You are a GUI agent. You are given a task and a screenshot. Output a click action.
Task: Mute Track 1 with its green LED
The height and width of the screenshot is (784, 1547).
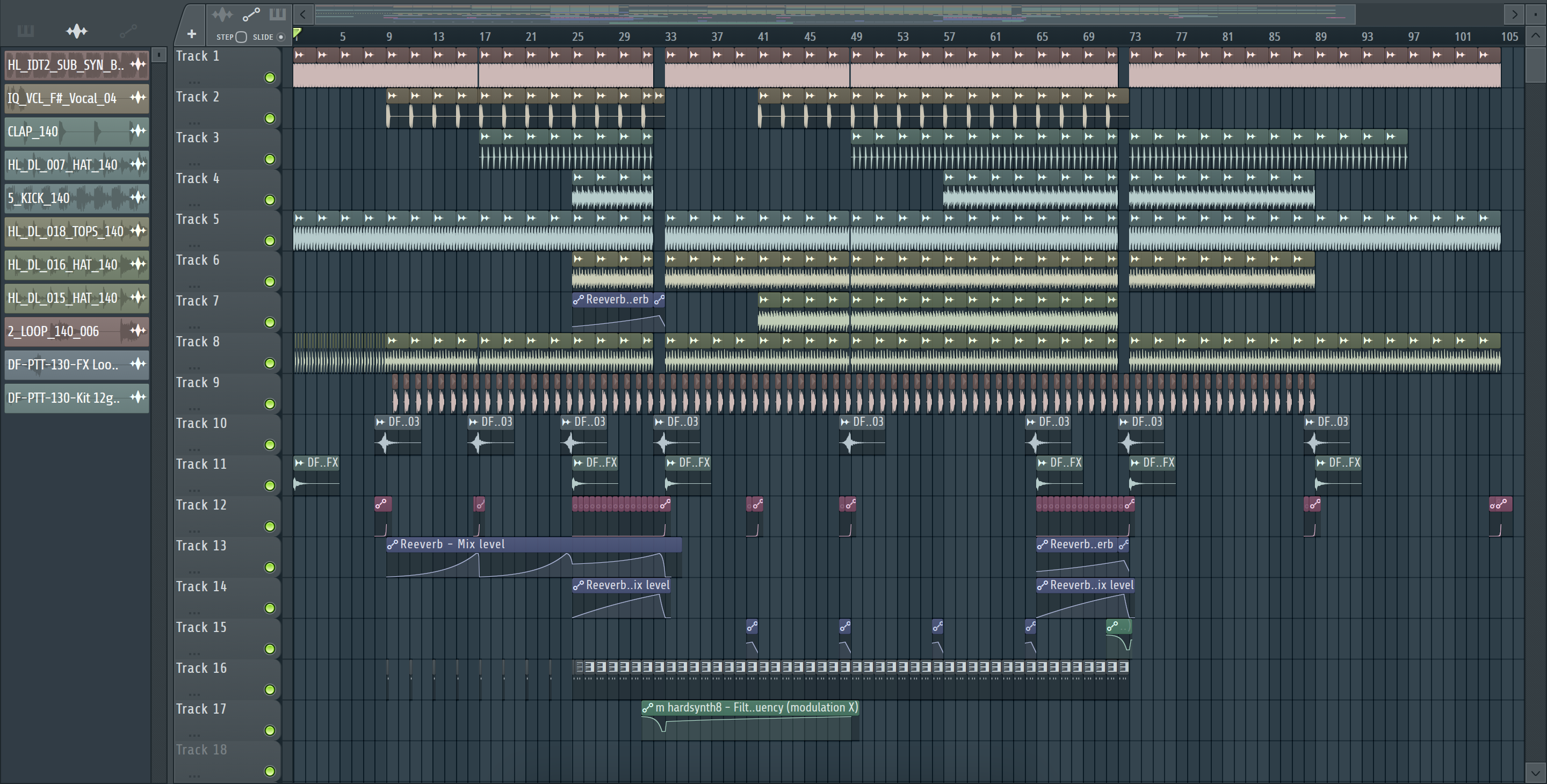click(x=270, y=77)
